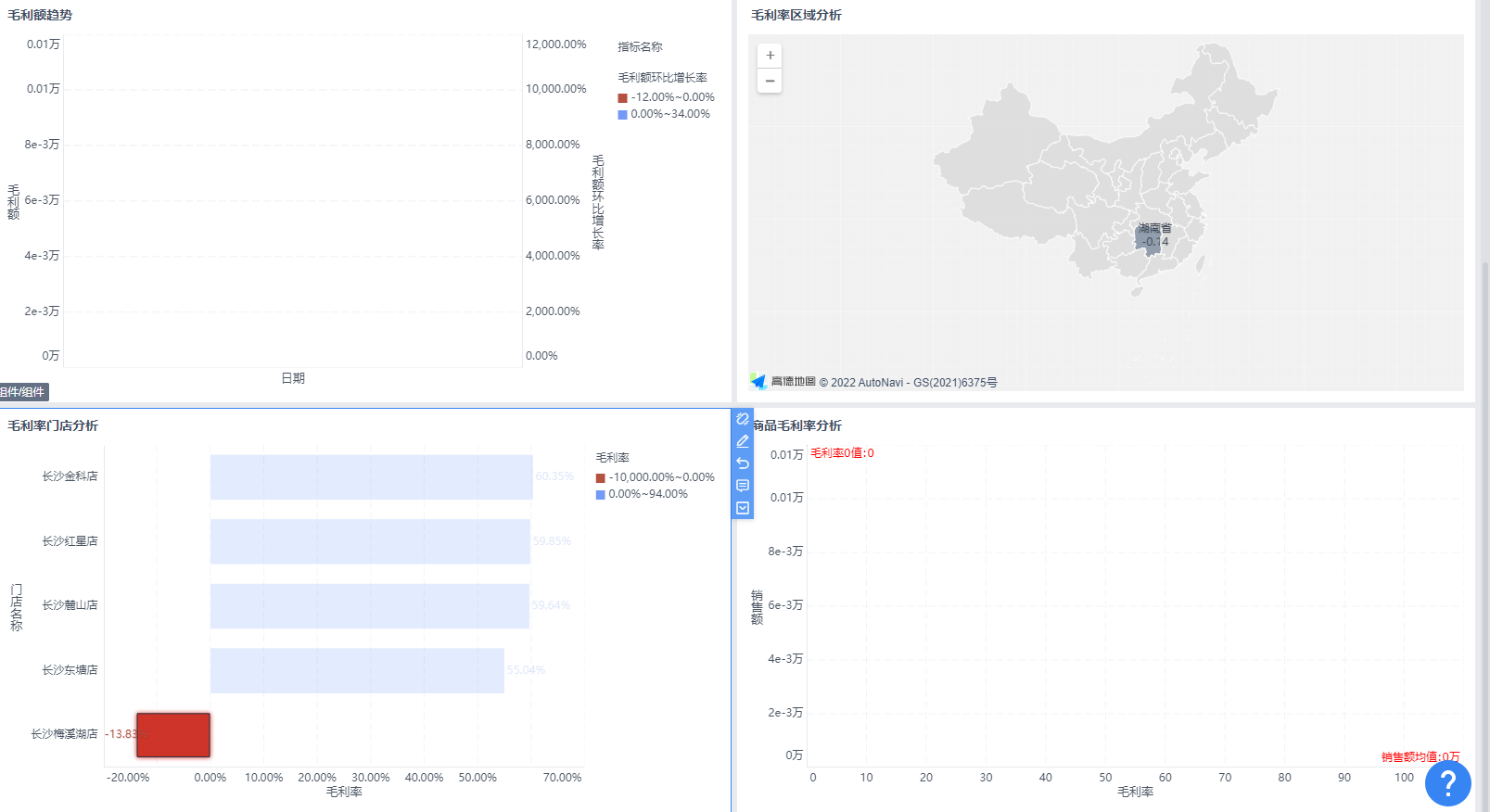Click the 毛利率门店分析 panel title
The width and height of the screenshot is (1490, 812).
tap(53, 425)
